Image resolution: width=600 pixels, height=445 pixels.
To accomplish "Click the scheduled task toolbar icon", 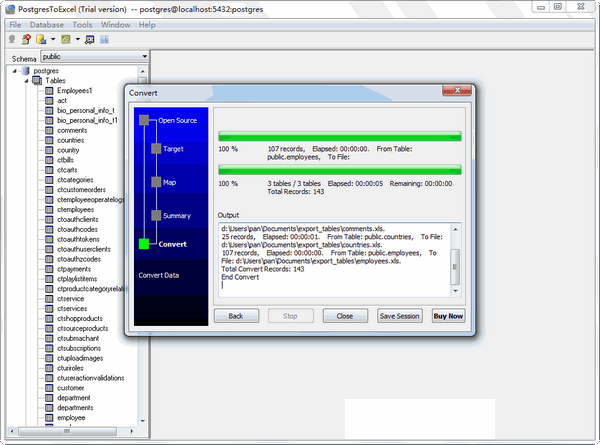I will click(x=90, y=39).
